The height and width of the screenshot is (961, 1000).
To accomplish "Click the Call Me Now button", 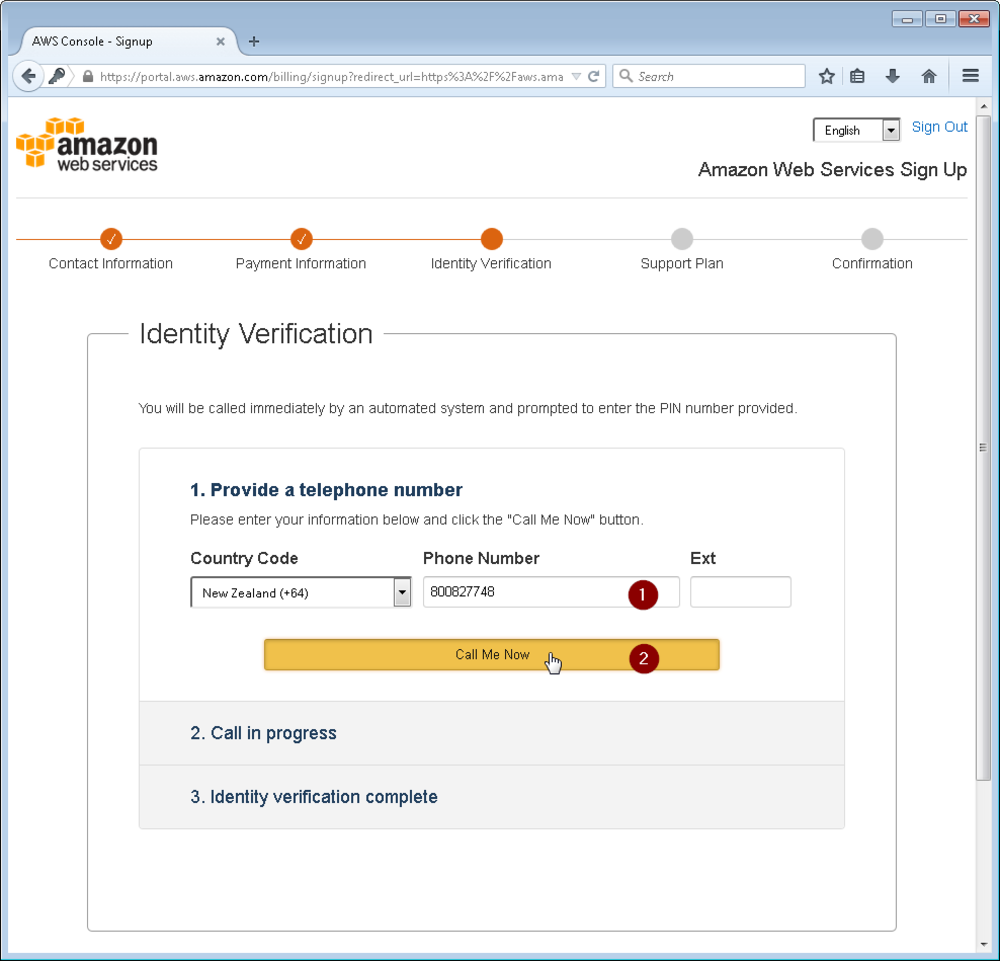I will point(492,654).
